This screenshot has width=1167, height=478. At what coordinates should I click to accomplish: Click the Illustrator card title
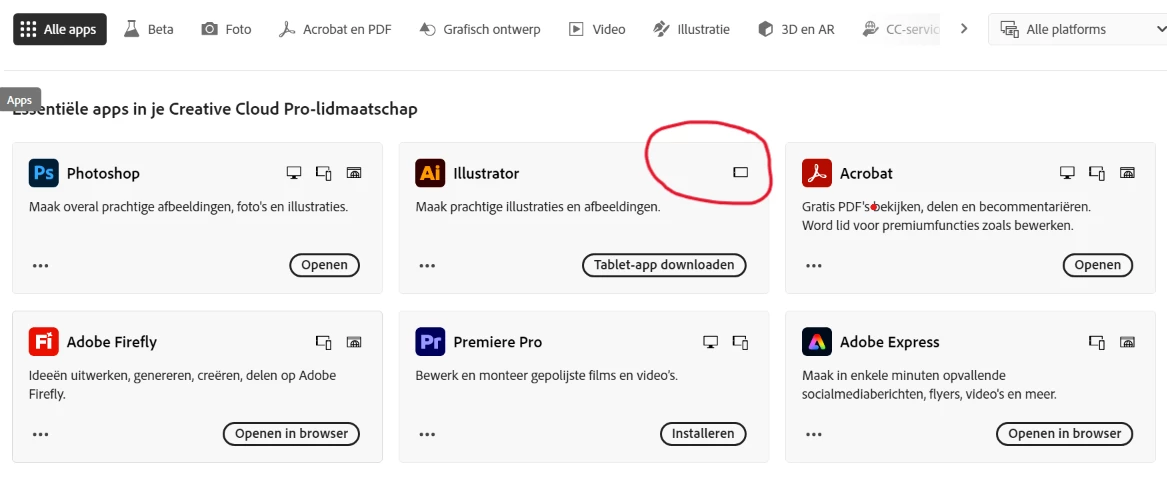tap(486, 173)
